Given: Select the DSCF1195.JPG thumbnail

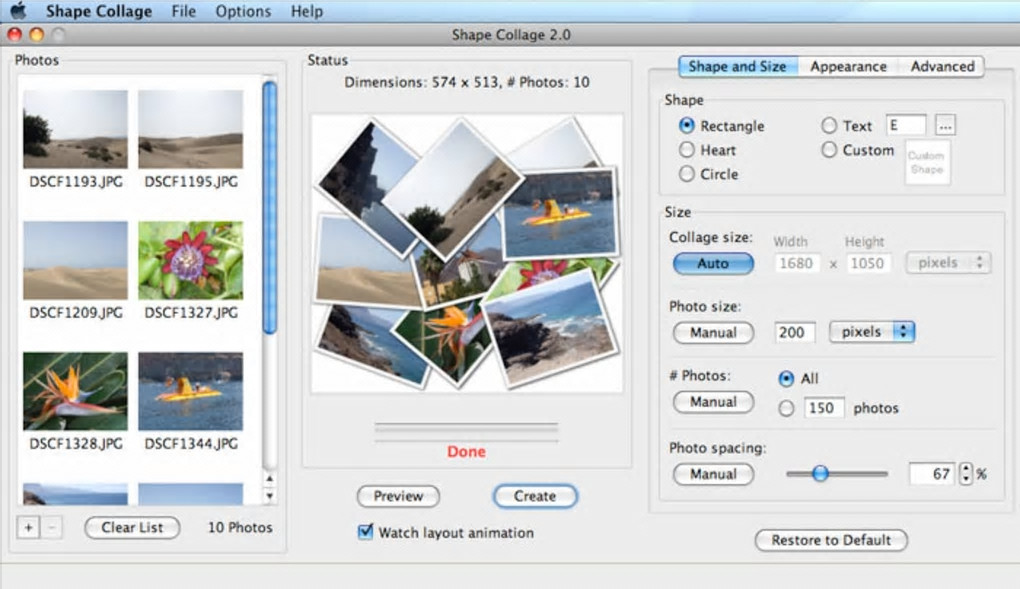Looking at the screenshot, I should click(191, 129).
